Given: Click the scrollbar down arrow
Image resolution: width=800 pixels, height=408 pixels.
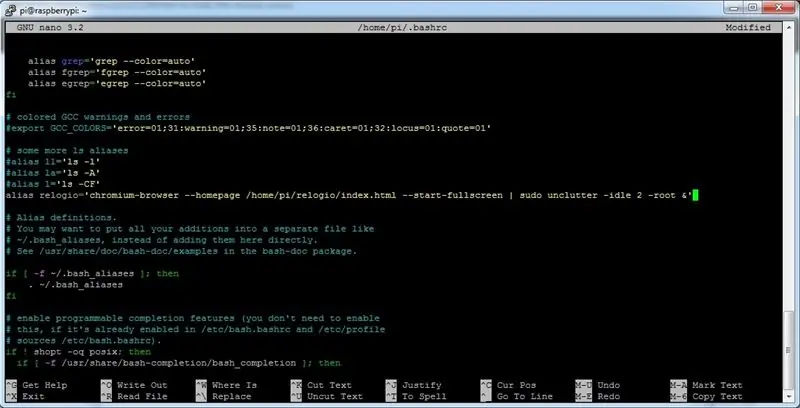Looking at the screenshot, I should (788, 399).
